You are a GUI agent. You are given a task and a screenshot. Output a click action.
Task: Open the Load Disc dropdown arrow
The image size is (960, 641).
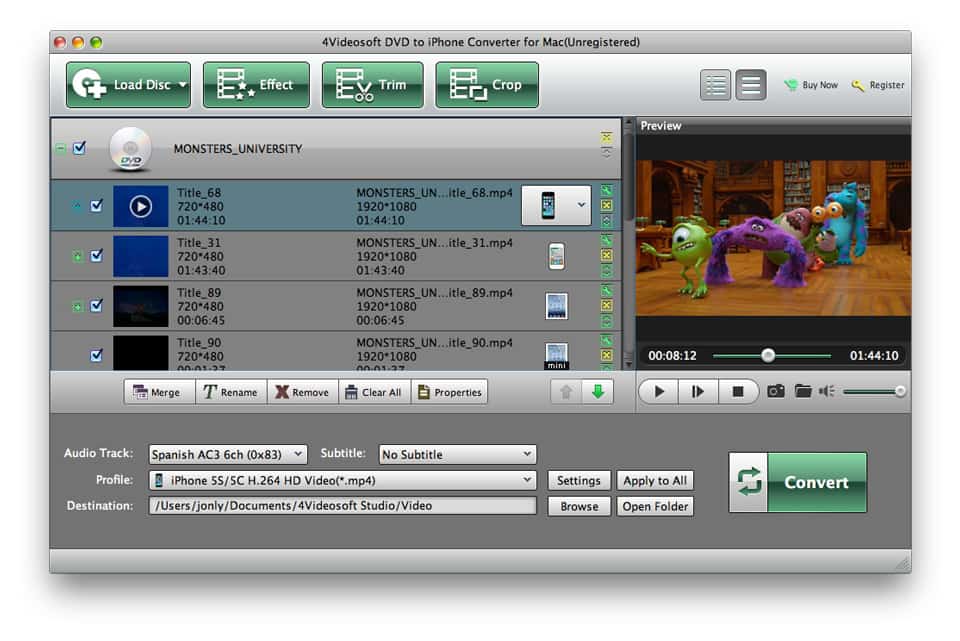pos(182,84)
